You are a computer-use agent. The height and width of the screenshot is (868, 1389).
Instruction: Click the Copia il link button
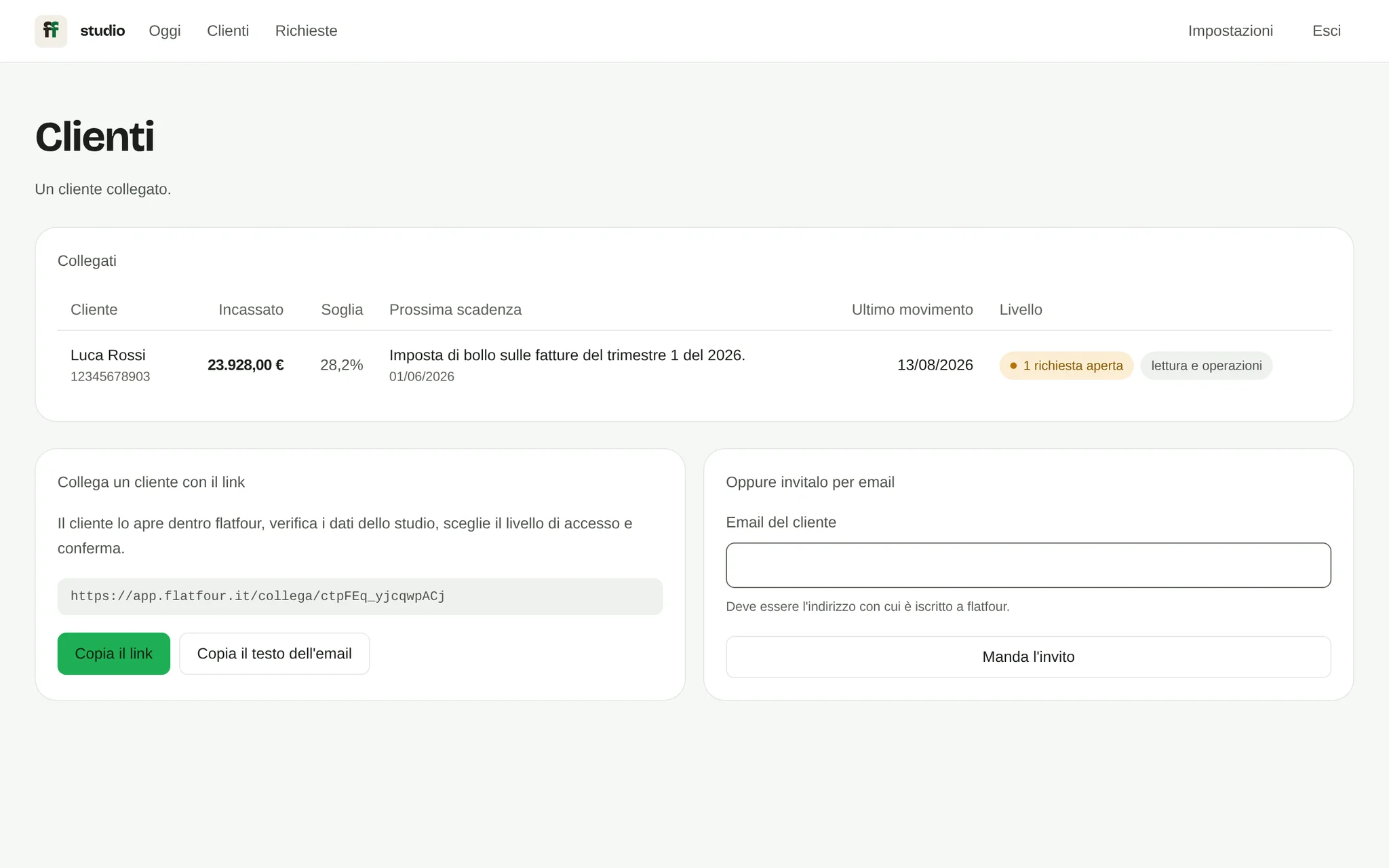point(114,654)
